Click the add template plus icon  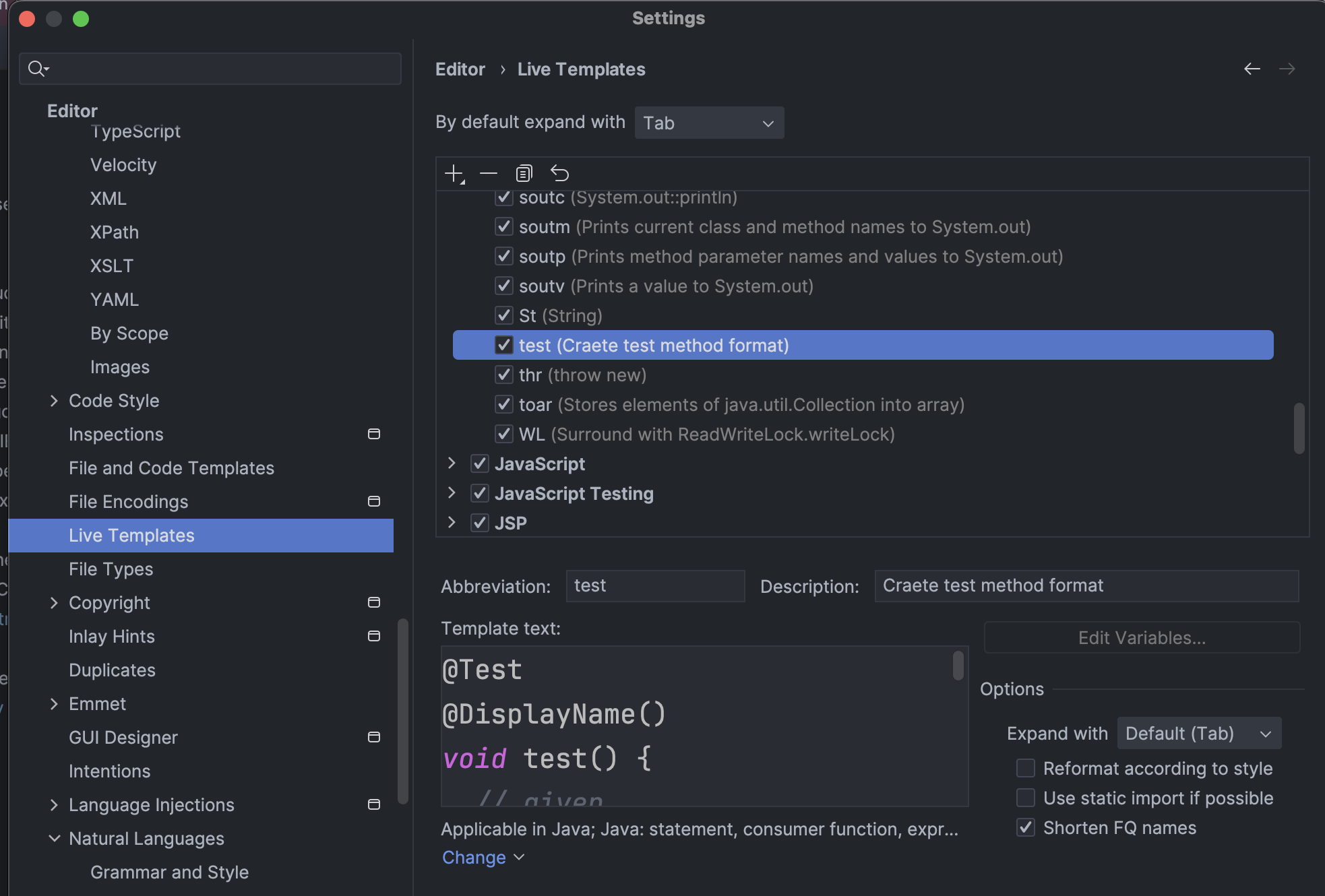click(x=455, y=174)
